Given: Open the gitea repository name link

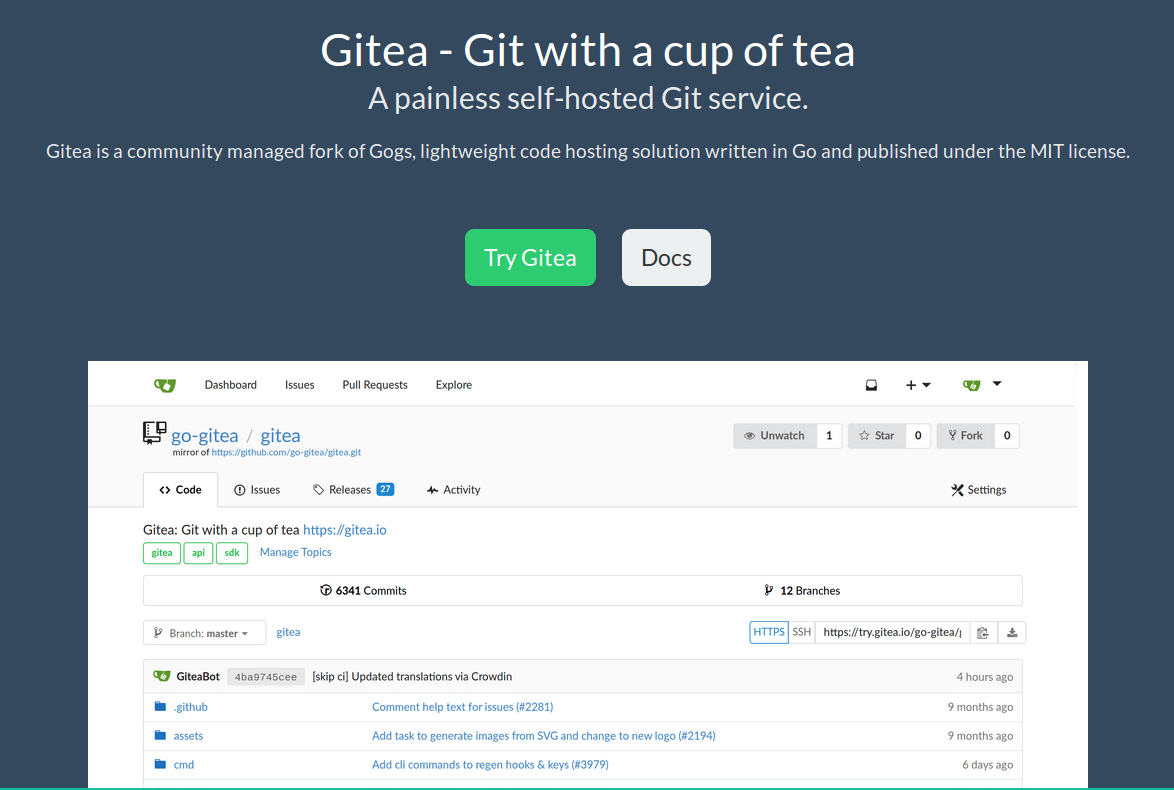Looking at the screenshot, I should 280,436.
